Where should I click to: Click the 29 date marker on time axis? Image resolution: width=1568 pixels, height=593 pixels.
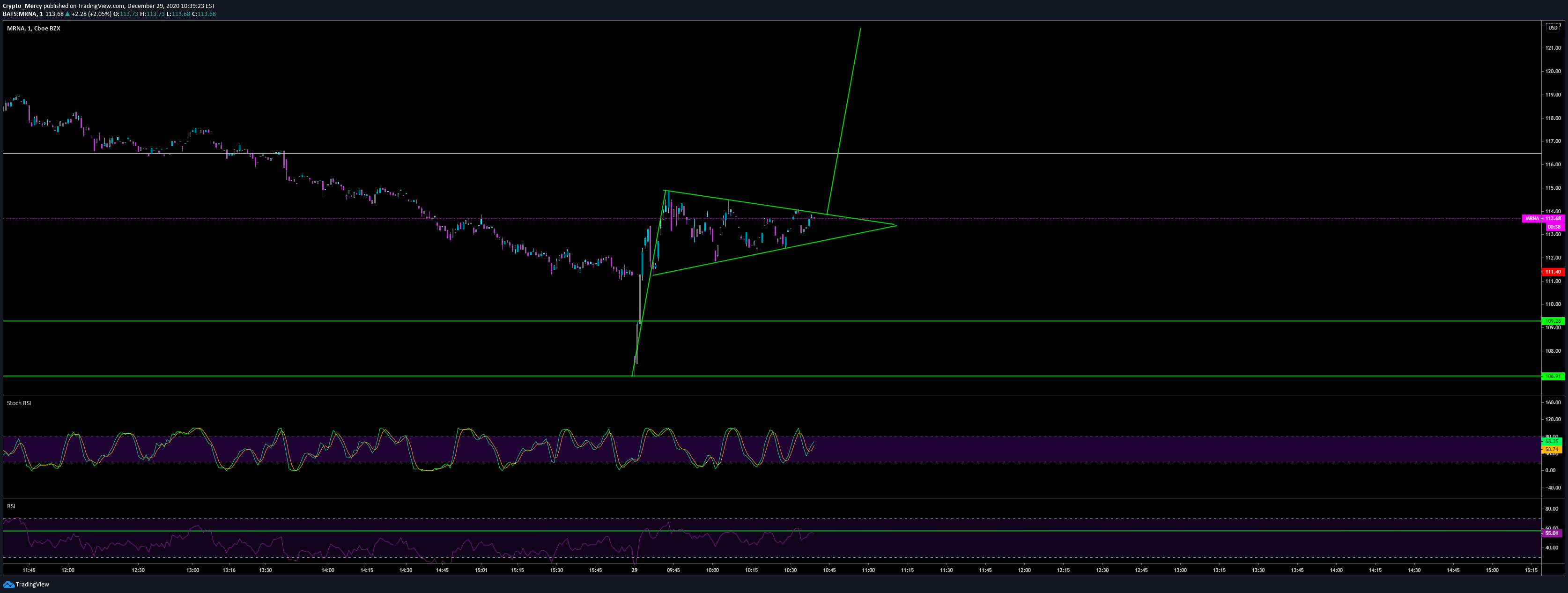pyautogui.click(x=634, y=571)
